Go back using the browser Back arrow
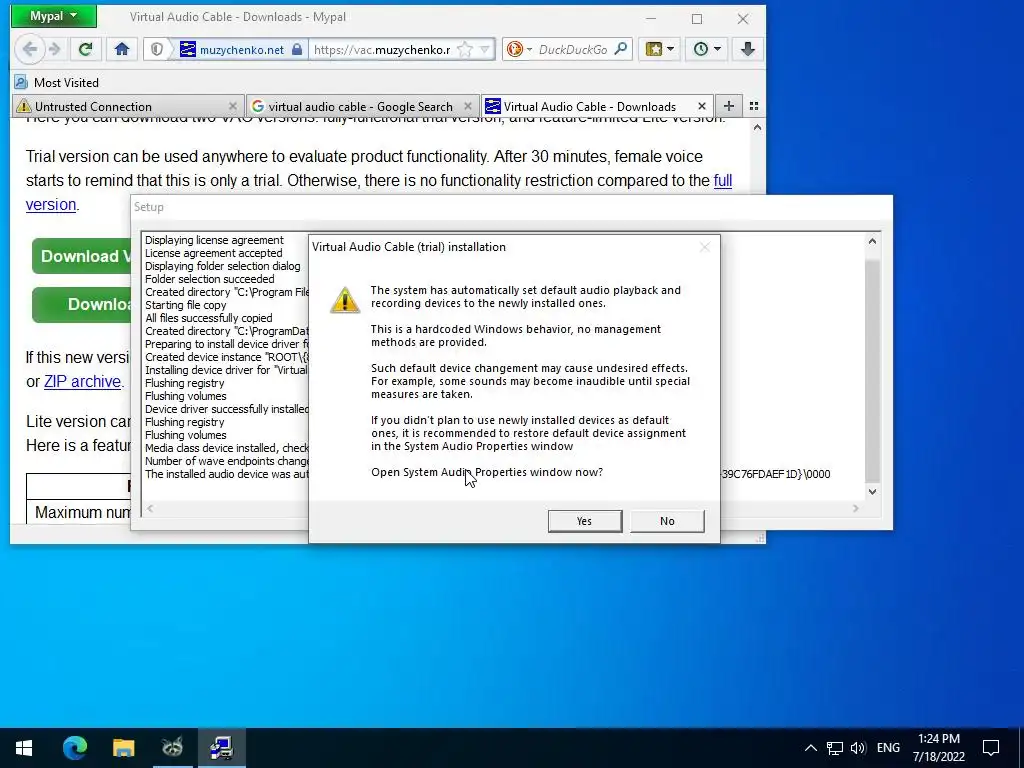 (29, 49)
